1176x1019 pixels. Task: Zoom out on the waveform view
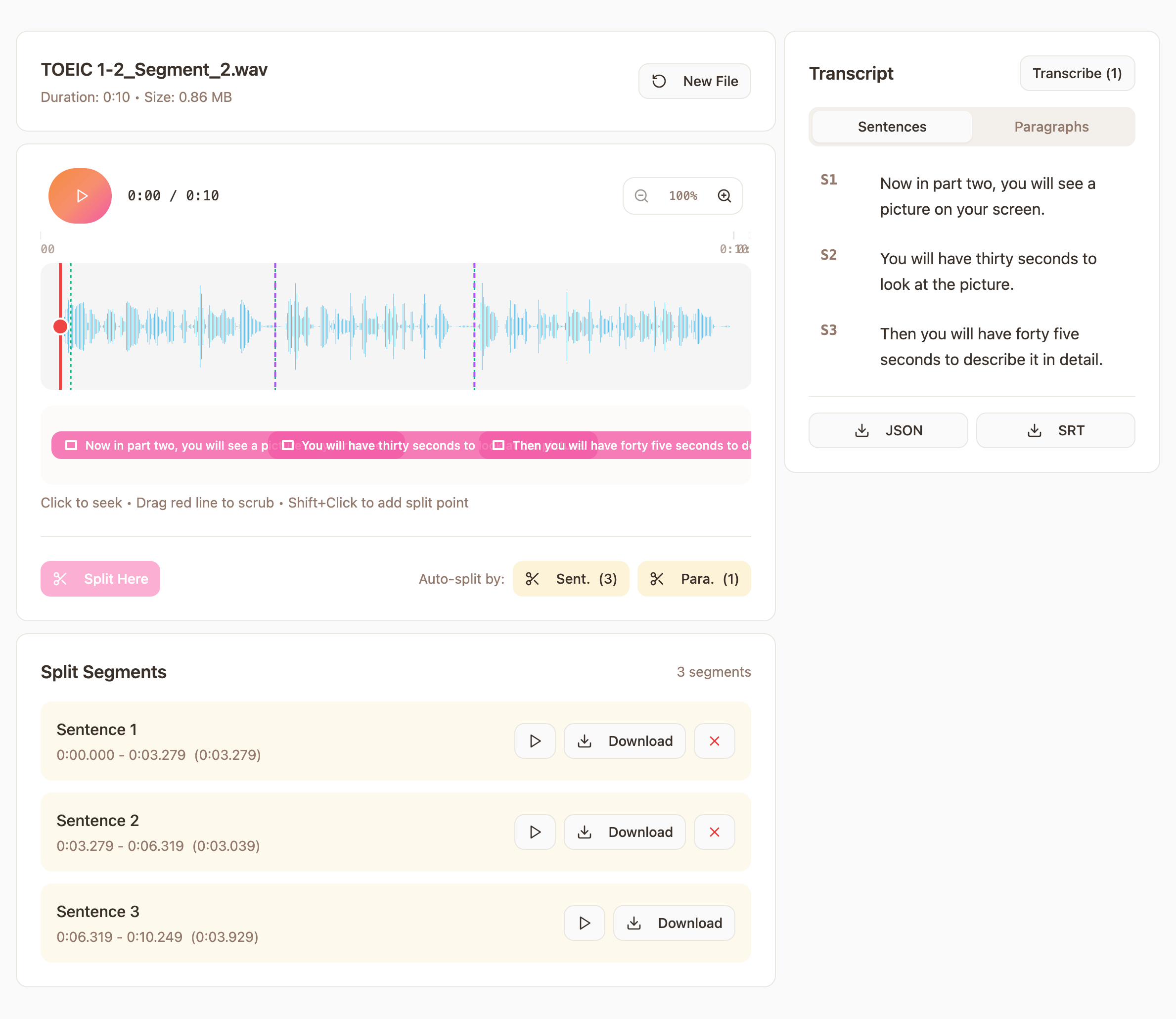point(641,195)
